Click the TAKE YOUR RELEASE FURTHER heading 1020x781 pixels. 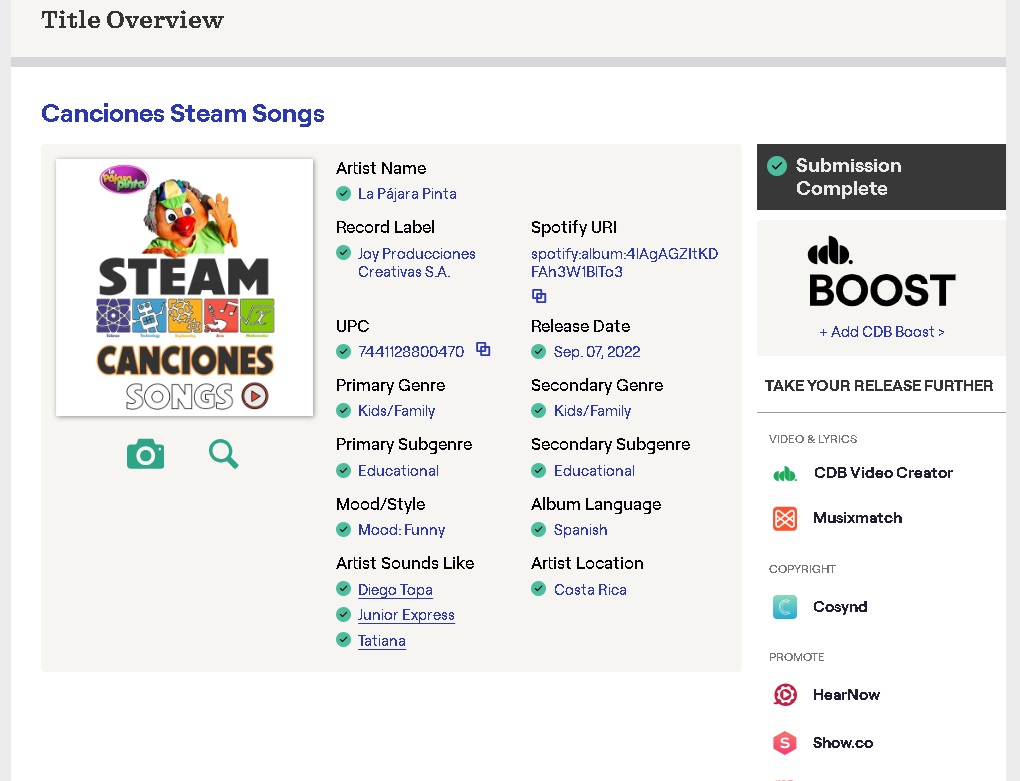(x=879, y=386)
